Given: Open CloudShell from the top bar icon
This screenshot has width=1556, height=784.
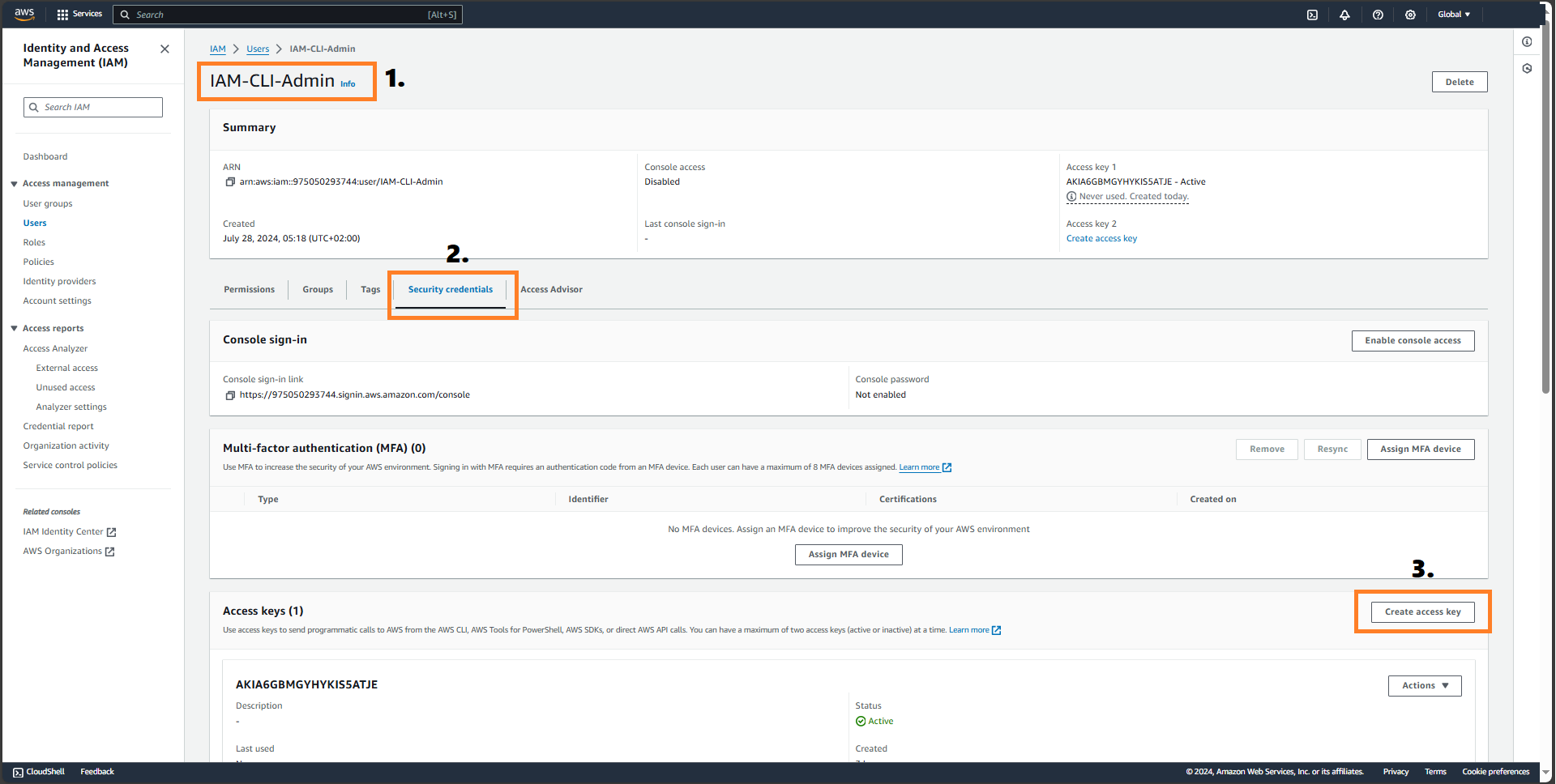Looking at the screenshot, I should coord(1312,15).
